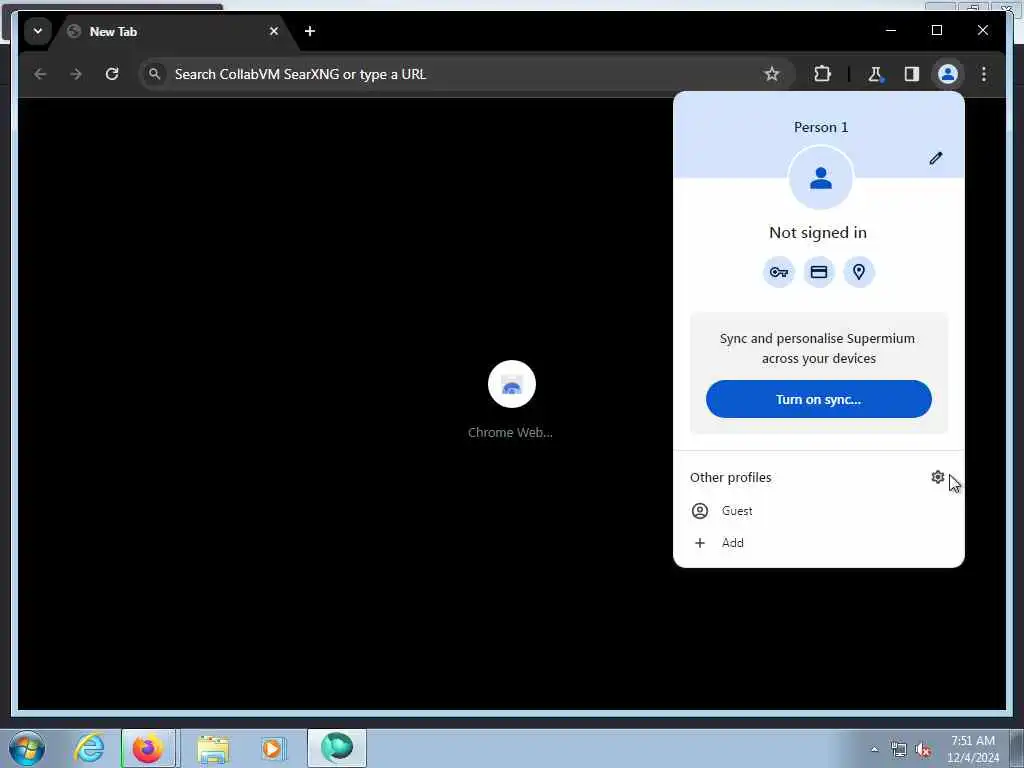Image resolution: width=1024 pixels, height=768 pixels.
Task: Click the profile avatar toolbar button
Action: pos(948,74)
